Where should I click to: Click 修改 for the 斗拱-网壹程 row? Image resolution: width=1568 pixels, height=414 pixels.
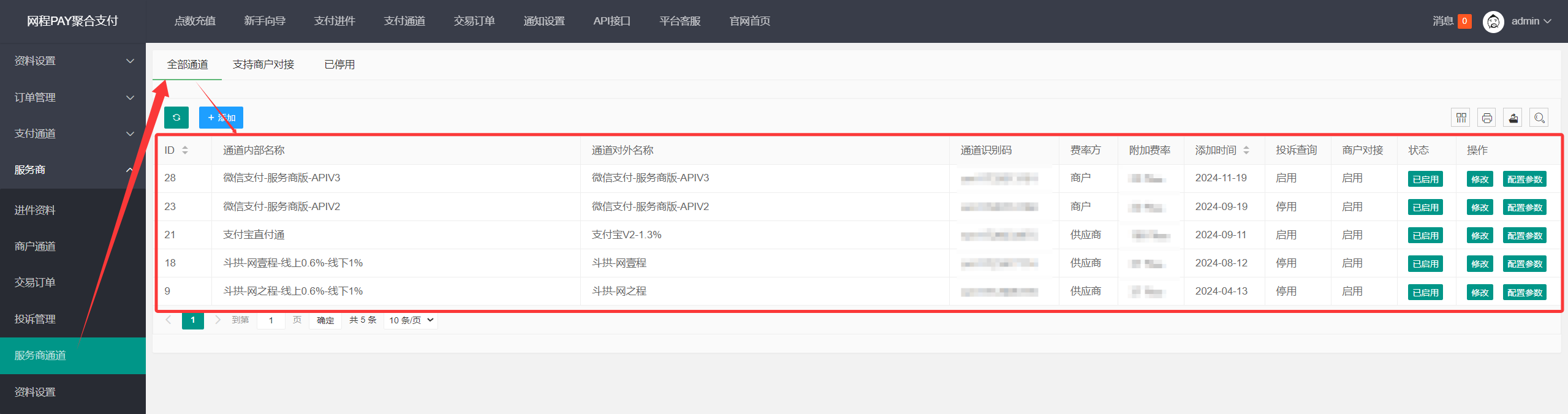pyautogui.click(x=1479, y=264)
